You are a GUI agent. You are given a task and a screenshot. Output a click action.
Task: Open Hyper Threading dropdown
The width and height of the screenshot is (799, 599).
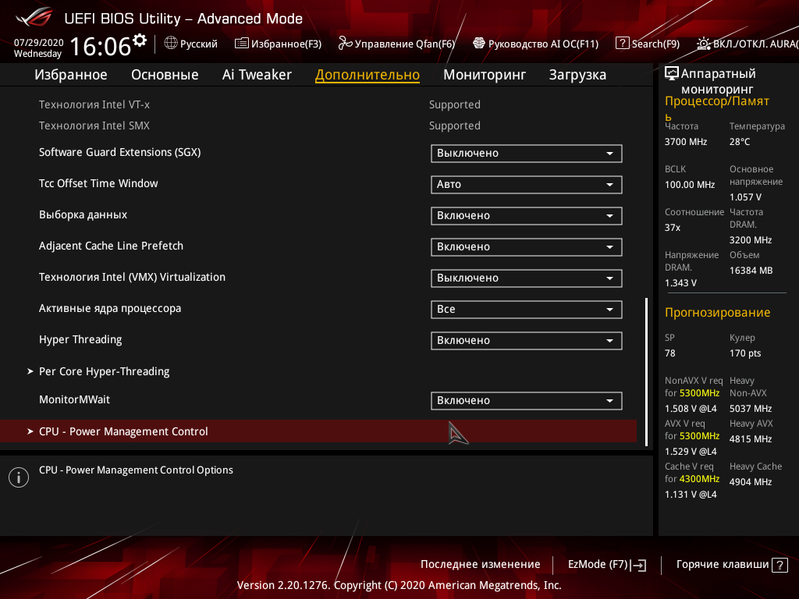pos(526,340)
